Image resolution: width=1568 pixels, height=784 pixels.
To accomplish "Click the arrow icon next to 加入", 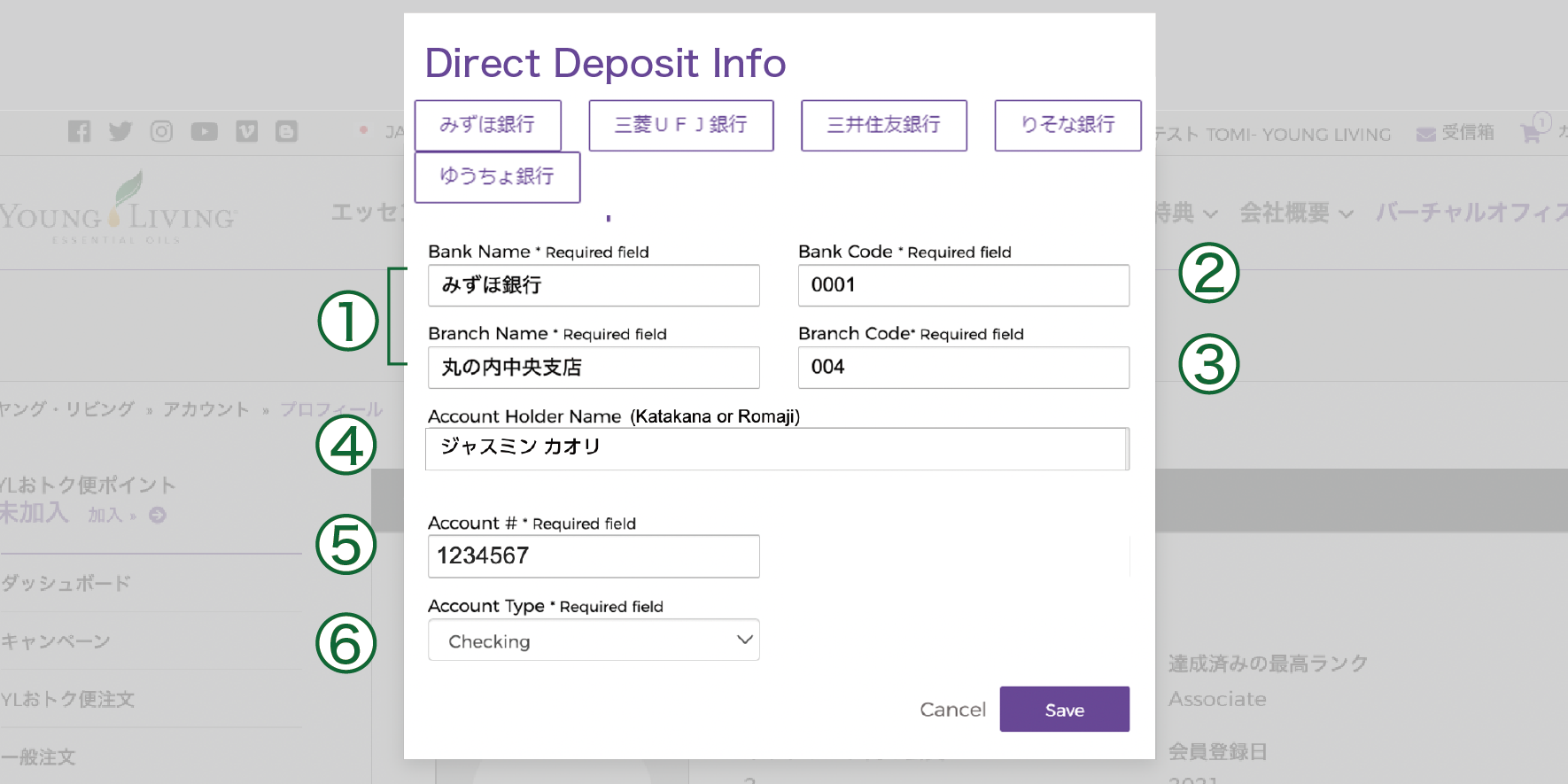I will click(158, 516).
